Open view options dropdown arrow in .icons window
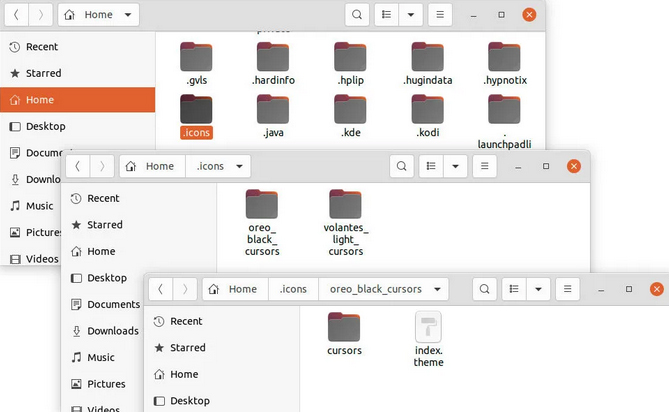The image size is (669, 414). 455,166
